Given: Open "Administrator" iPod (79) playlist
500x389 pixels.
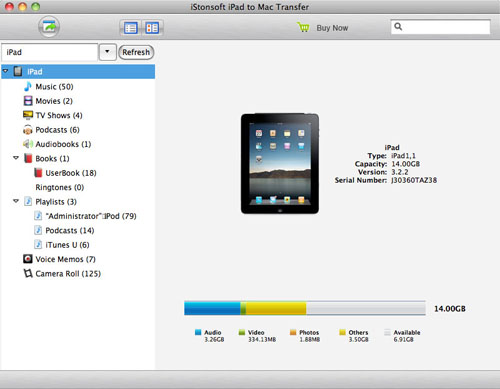Looking at the screenshot, I should [91, 216].
